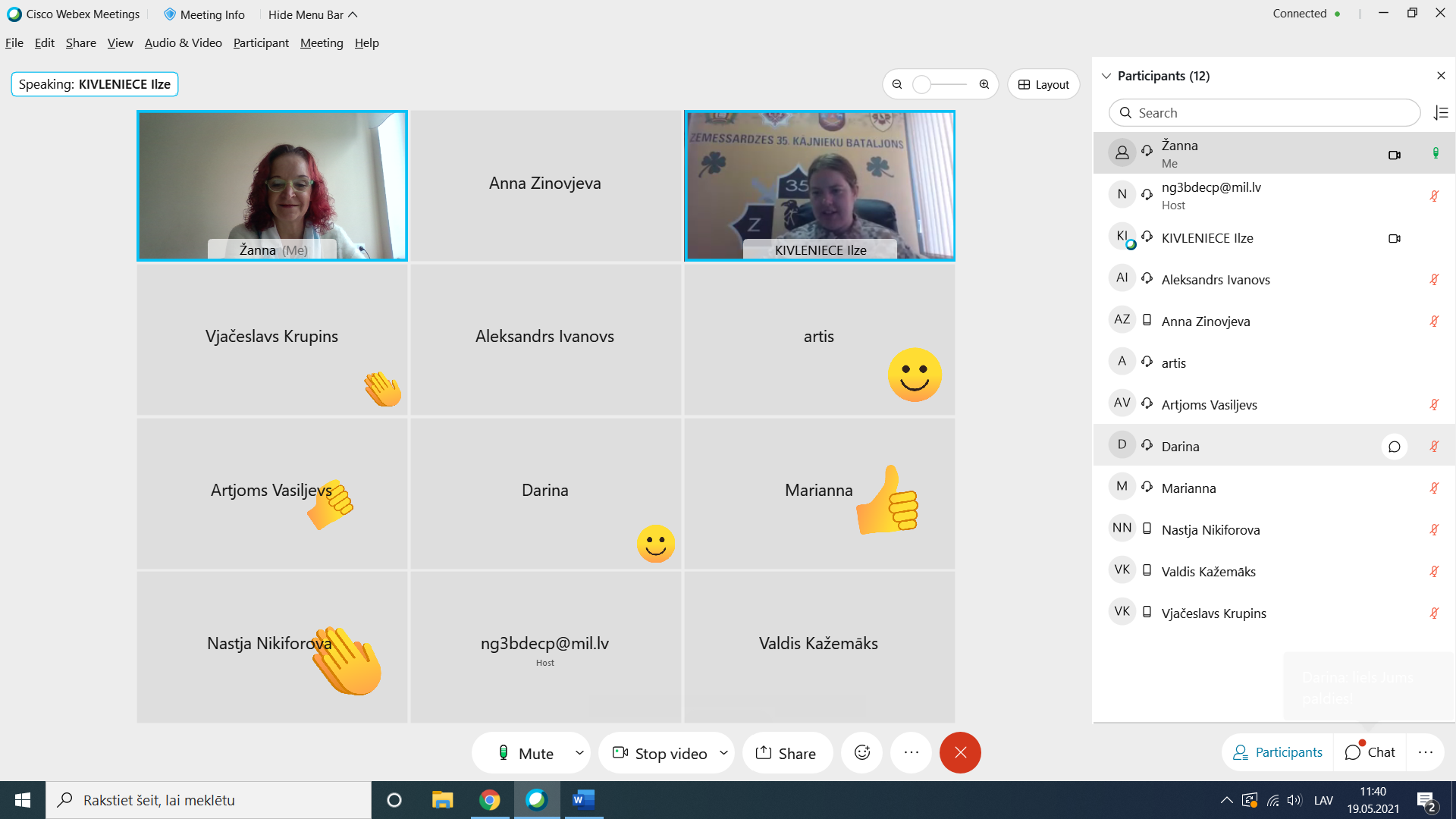Click the Share content button
Screen dimensions: 1456x819
click(786, 753)
